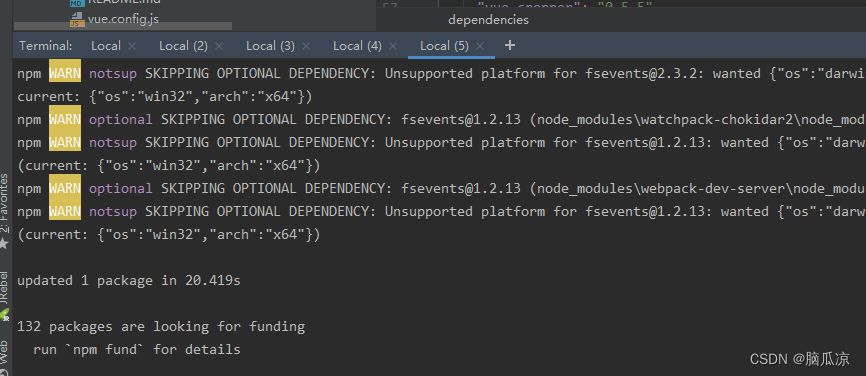Viewport: 866px width, 376px height.
Task: Switch to the Local (2) terminal tab
Action: coord(183,46)
